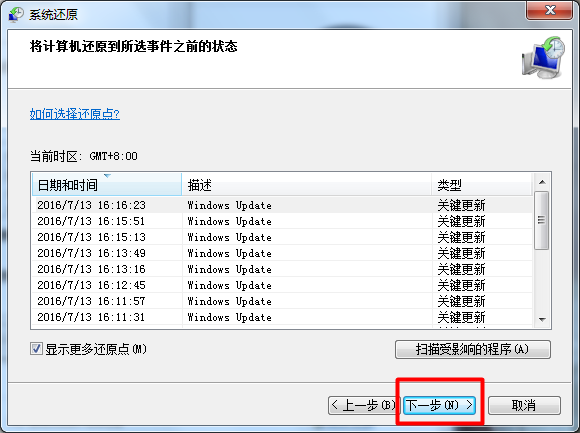Click the scrollbar down arrow of the list

(542, 319)
